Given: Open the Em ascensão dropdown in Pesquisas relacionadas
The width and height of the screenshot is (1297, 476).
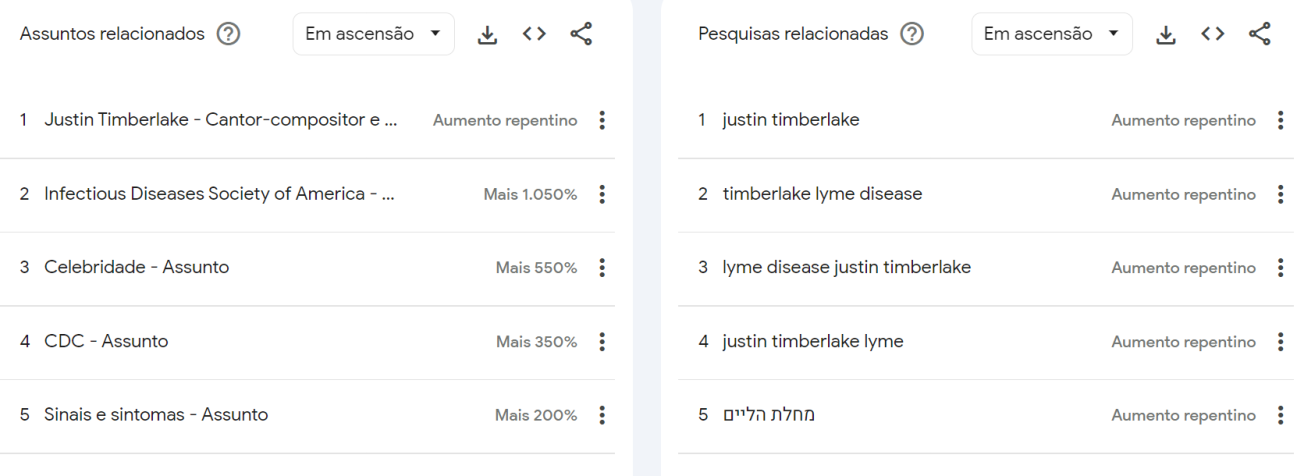Looking at the screenshot, I should (1052, 34).
